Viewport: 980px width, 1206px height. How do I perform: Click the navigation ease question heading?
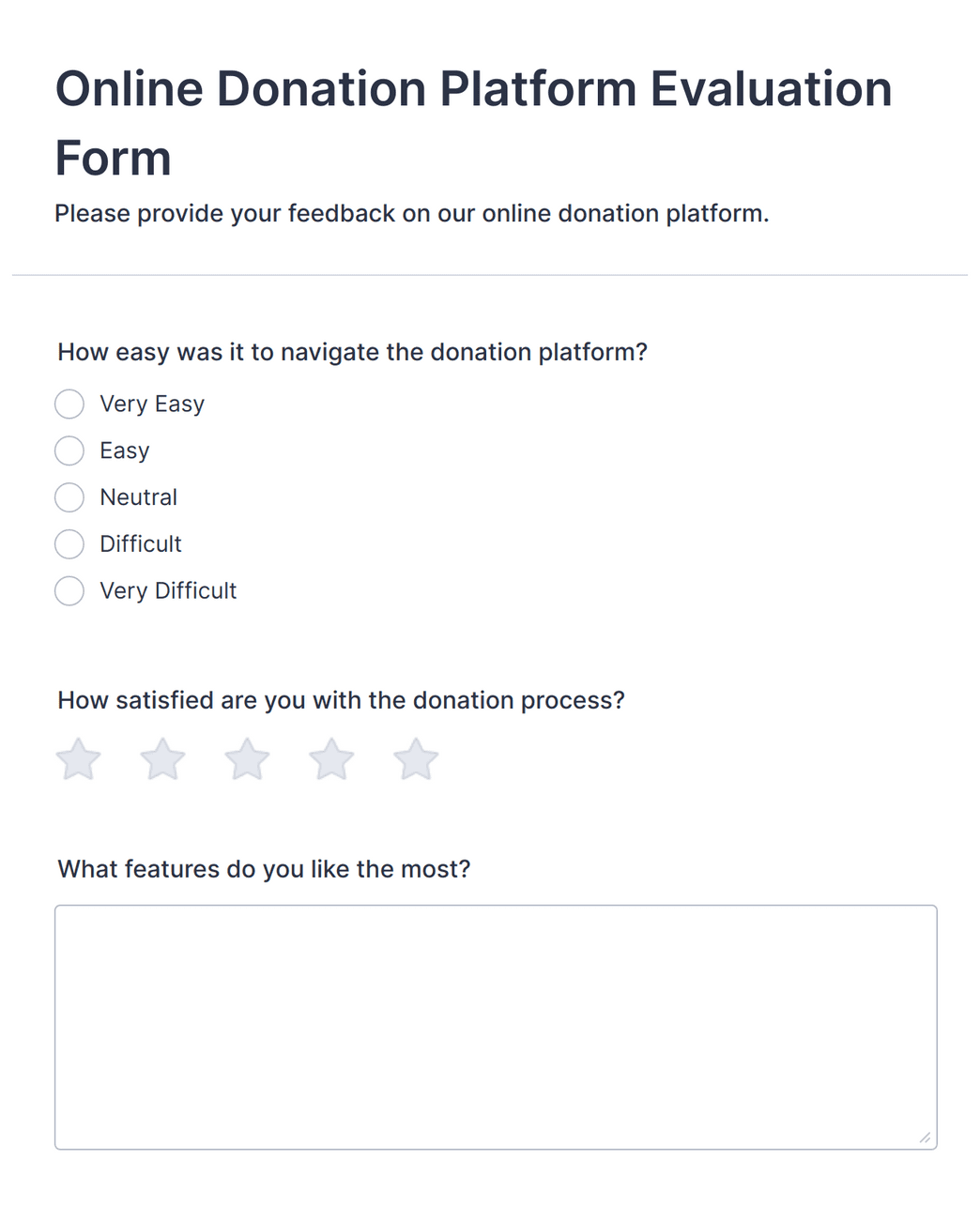pos(352,352)
